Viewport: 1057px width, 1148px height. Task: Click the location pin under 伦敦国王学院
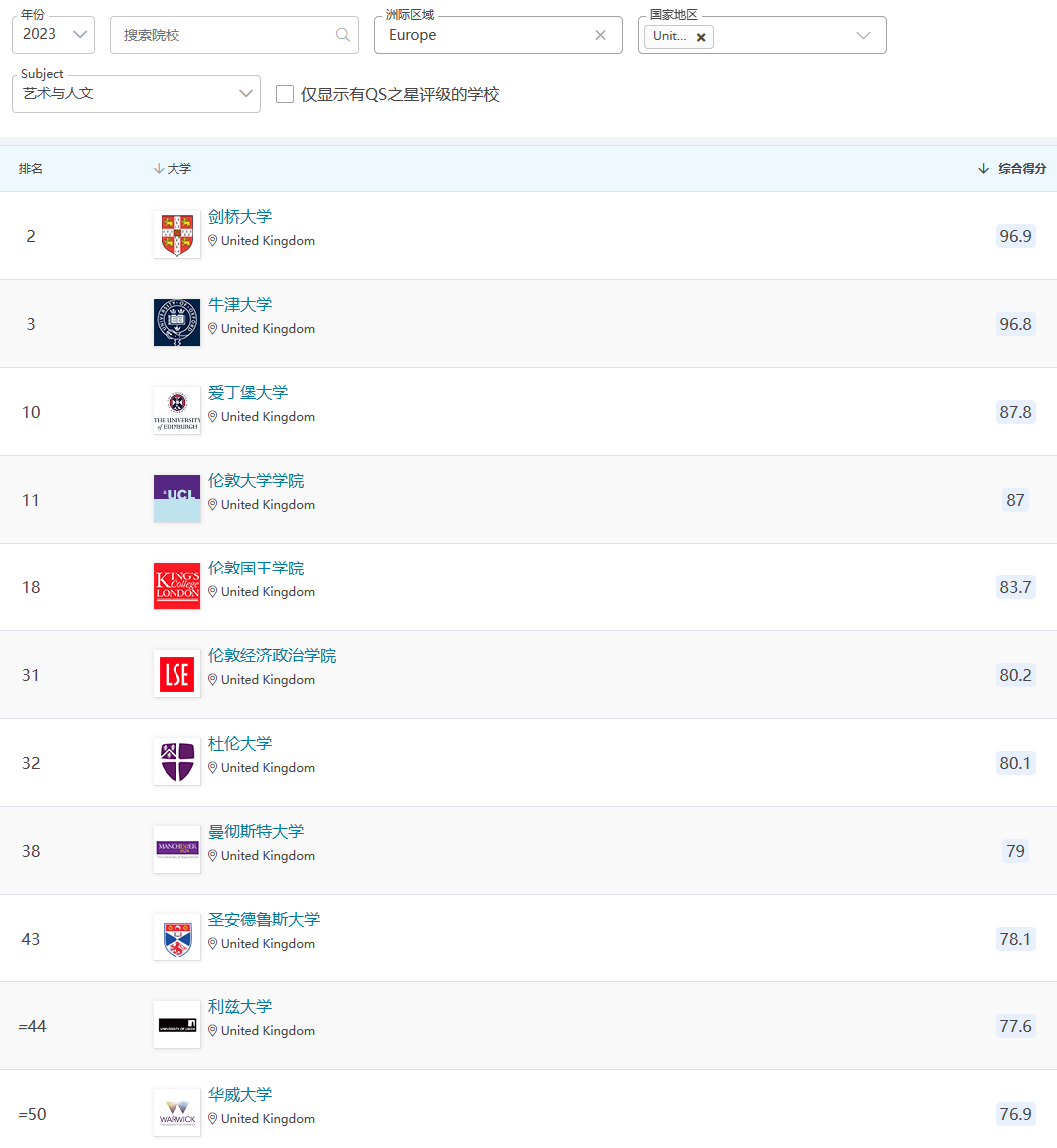(213, 592)
